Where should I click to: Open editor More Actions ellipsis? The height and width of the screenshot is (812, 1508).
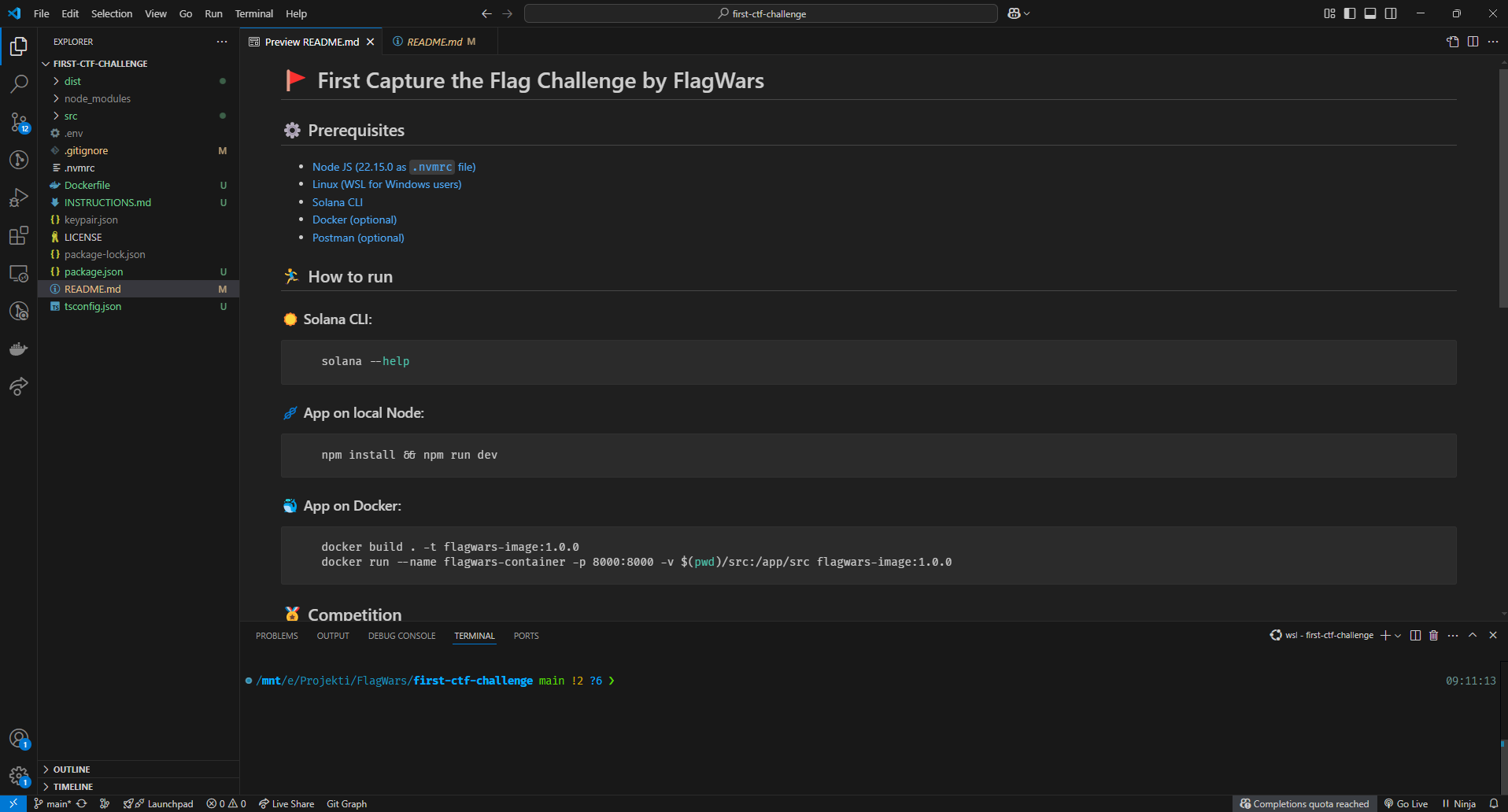click(x=1493, y=42)
